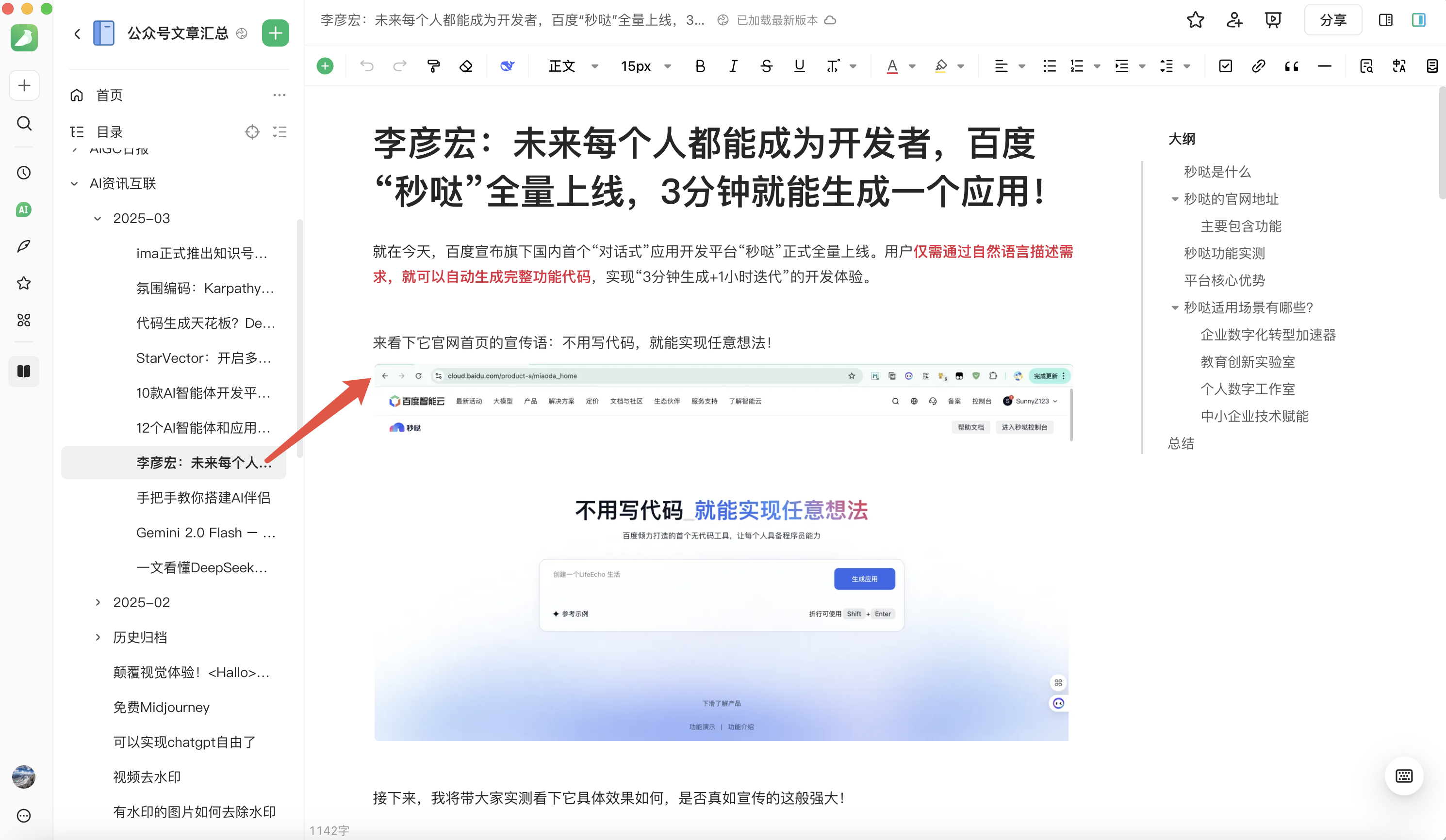The width and height of the screenshot is (1446, 840).
Task: Jump to outline item 秒哒功能实测
Action: [x=1224, y=253]
